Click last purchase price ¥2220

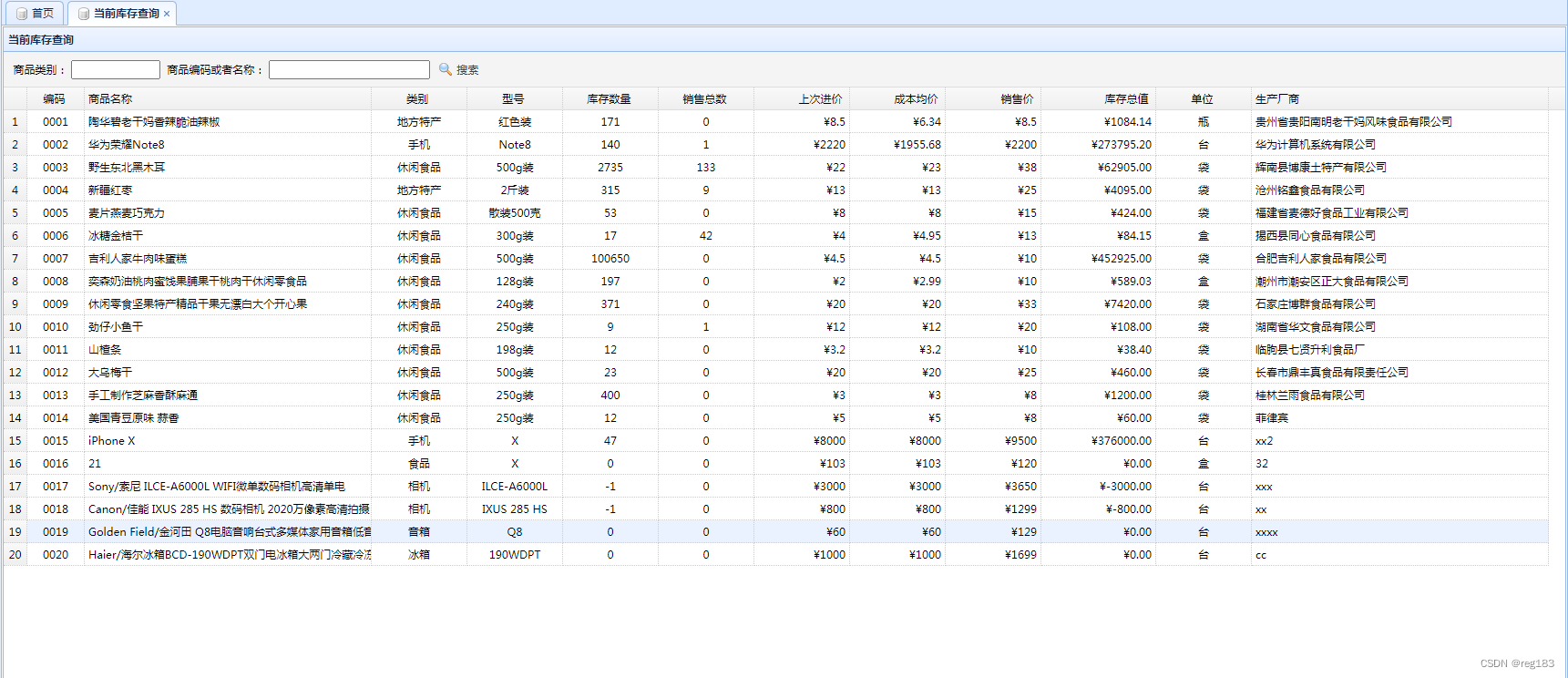(802, 144)
